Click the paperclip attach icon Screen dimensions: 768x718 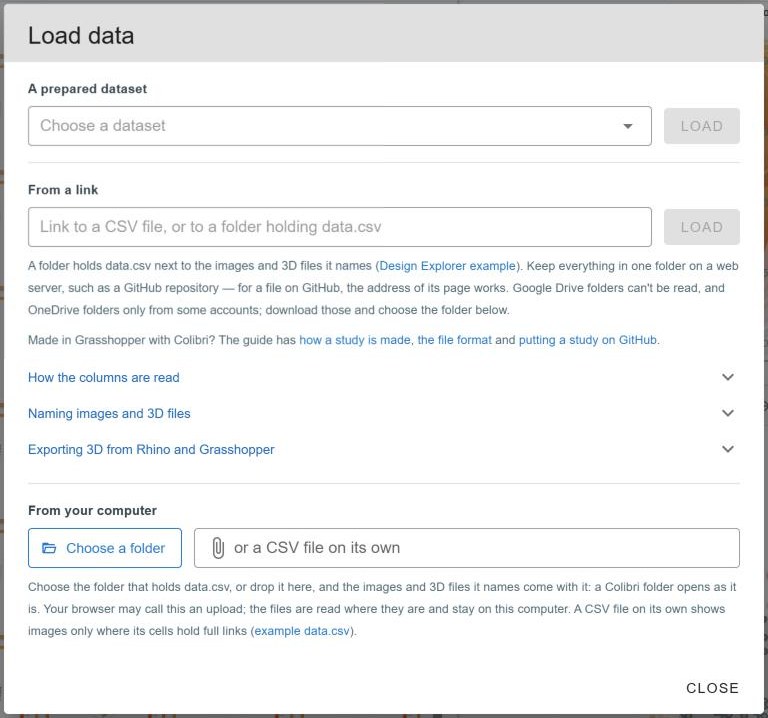(x=218, y=548)
